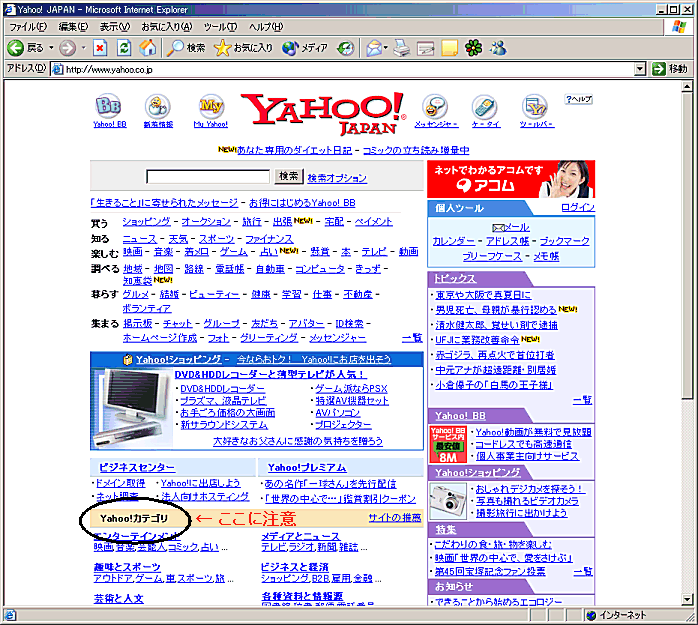Open the 編集(E) menu

point(73,27)
